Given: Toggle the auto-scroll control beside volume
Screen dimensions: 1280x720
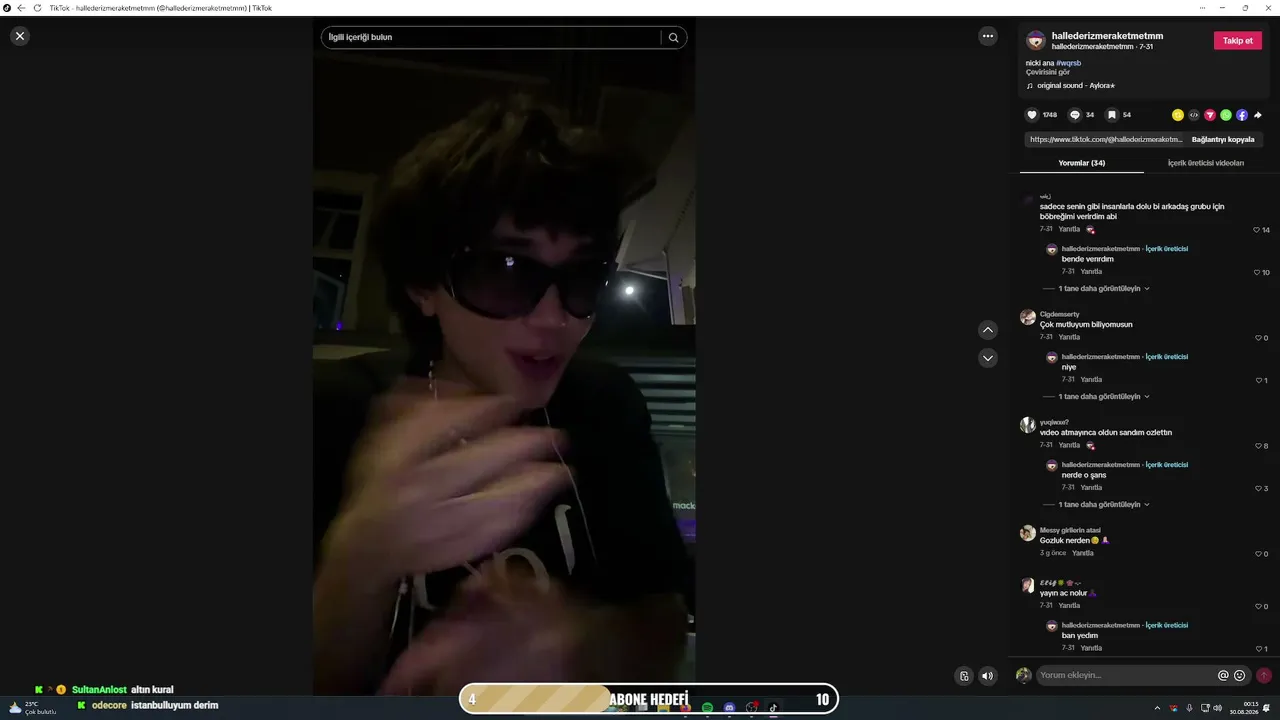Looking at the screenshot, I should point(964,676).
